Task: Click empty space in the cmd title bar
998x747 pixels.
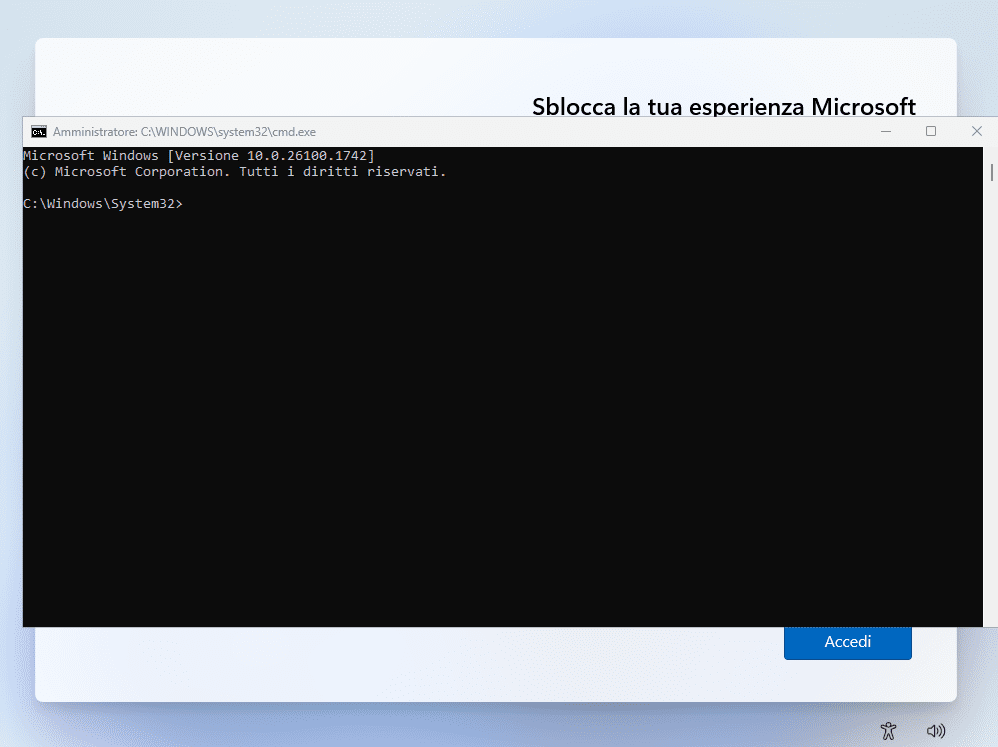Action: (600, 131)
